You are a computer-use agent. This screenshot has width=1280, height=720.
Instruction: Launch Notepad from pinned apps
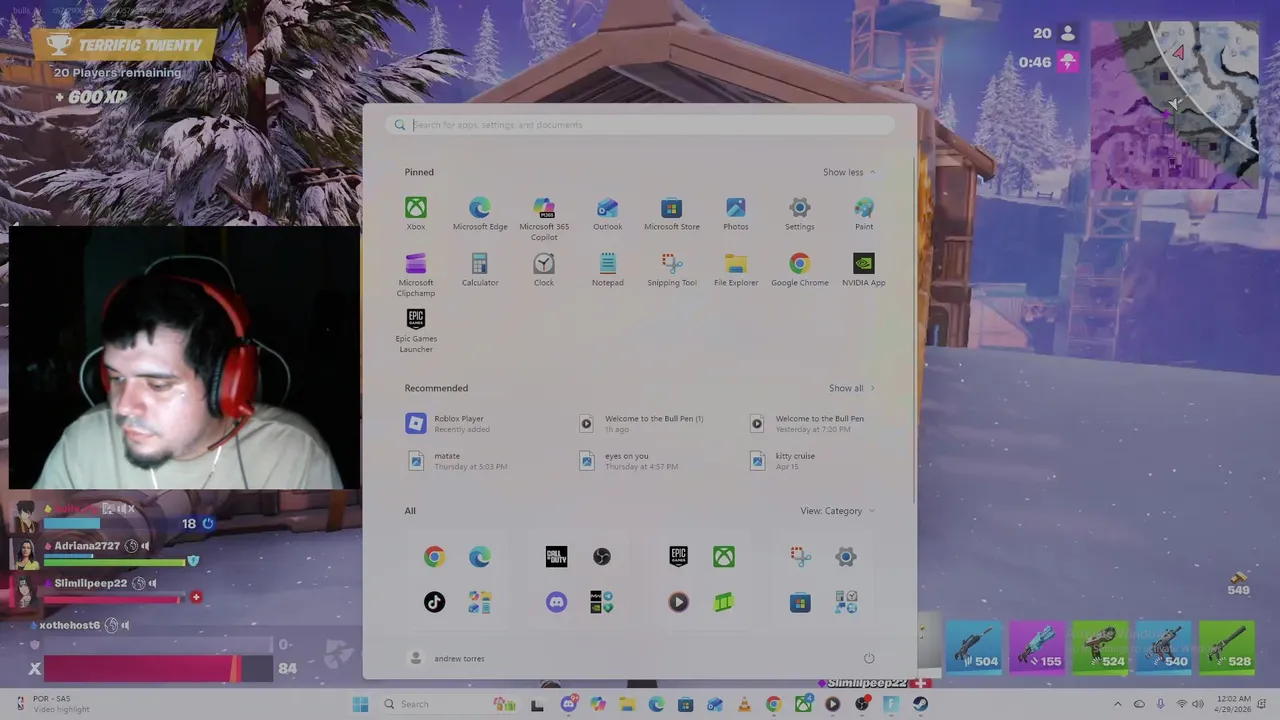(x=607, y=270)
